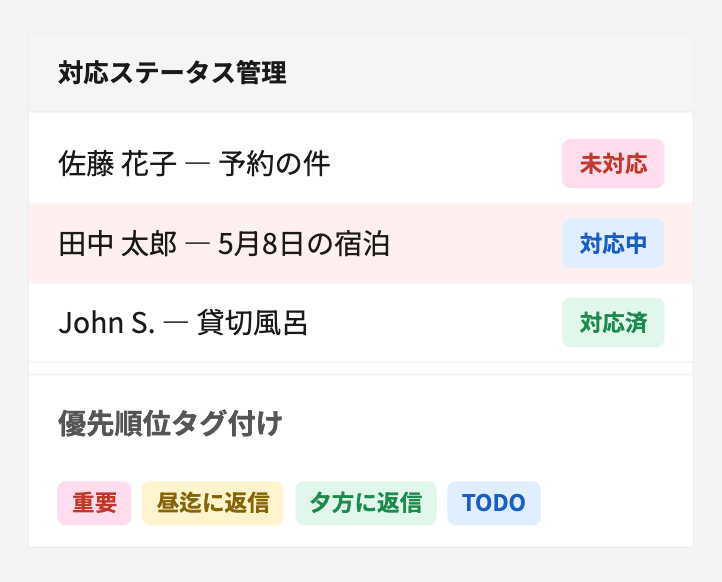Click the name John S.
Viewport: 722px width, 582px height.
[x=107, y=323]
